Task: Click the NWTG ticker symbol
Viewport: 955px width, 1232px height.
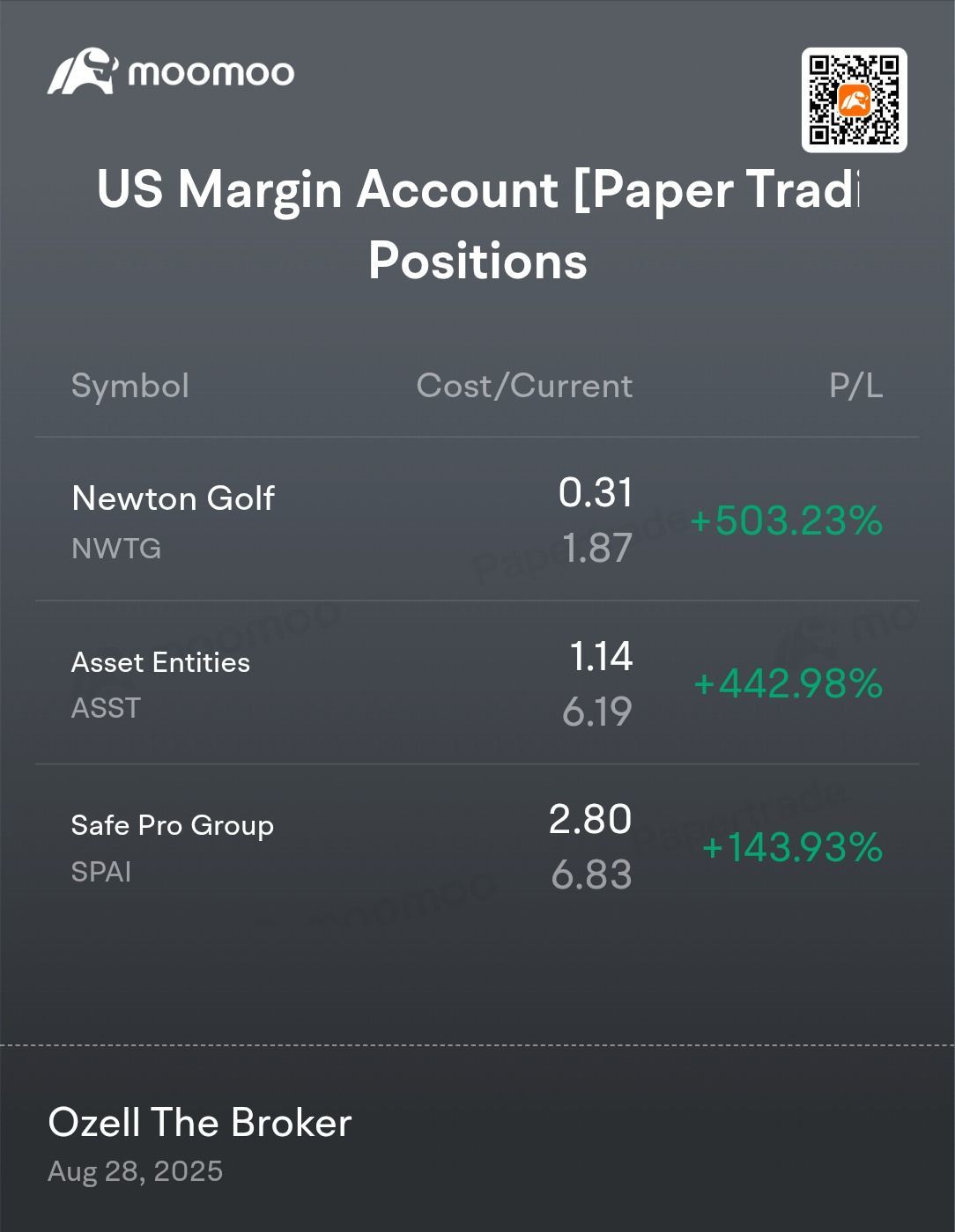Action: (x=116, y=549)
